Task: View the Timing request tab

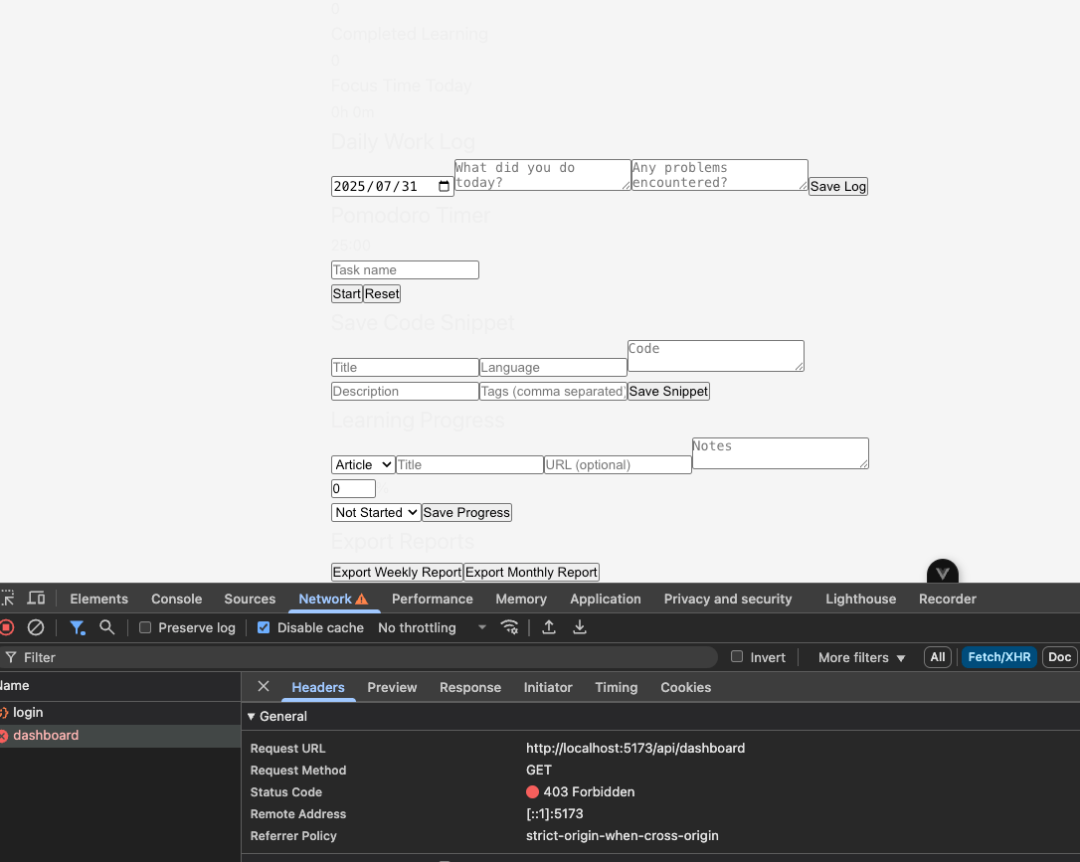Action: pyautogui.click(x=616, y=687)
